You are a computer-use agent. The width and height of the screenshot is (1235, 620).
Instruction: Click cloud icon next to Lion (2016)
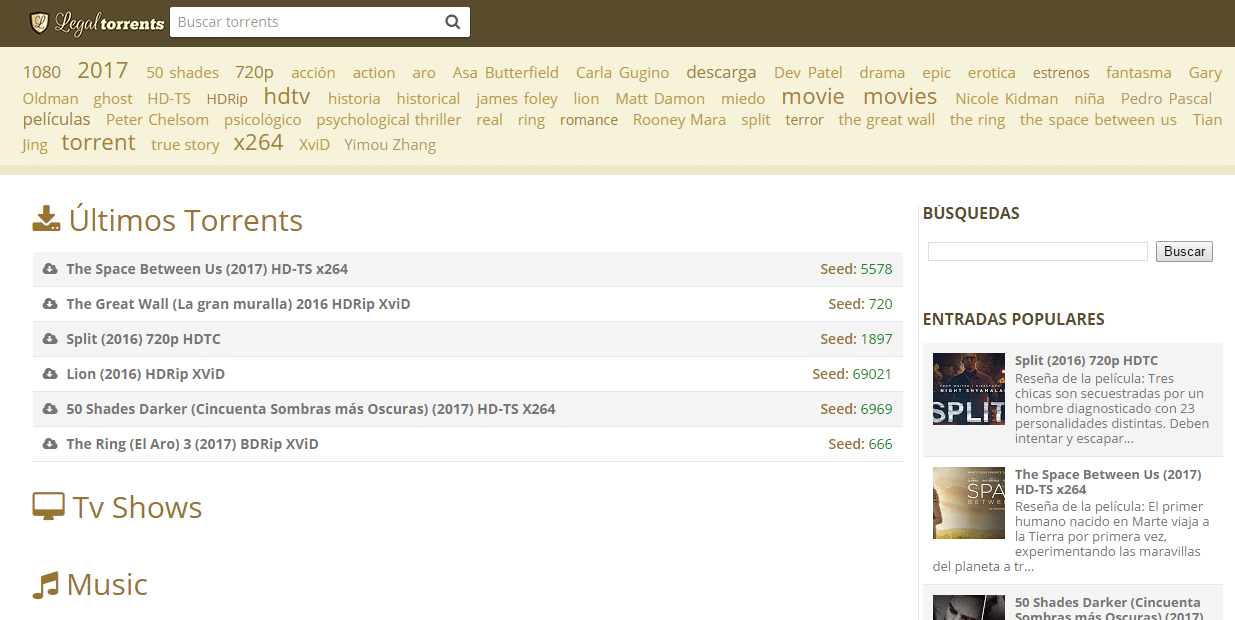pyautogui.click(x=50, y=374)
